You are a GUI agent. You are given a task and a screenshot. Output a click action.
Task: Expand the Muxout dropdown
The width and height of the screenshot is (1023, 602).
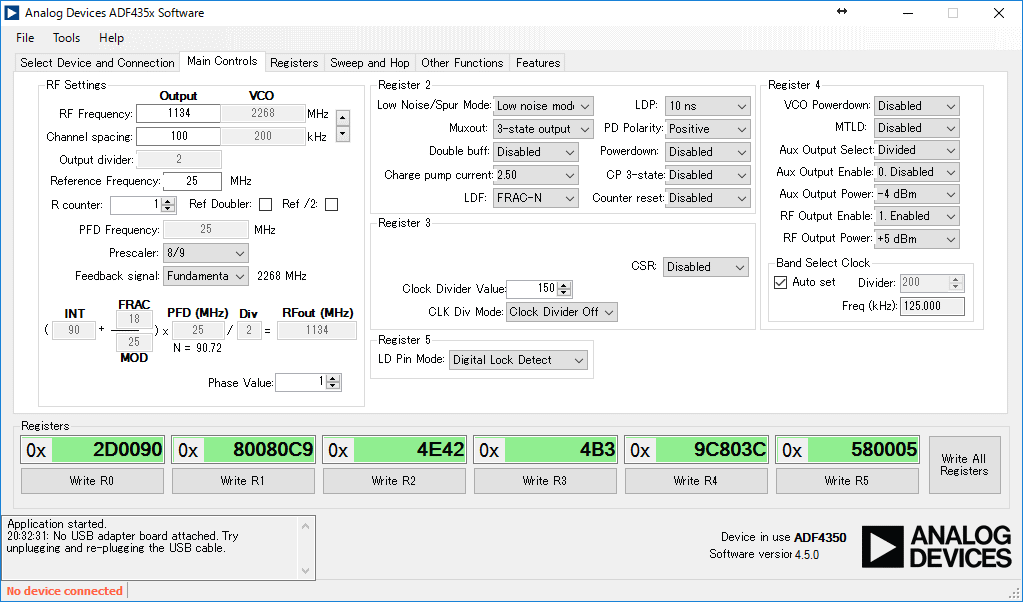(543, 128)
